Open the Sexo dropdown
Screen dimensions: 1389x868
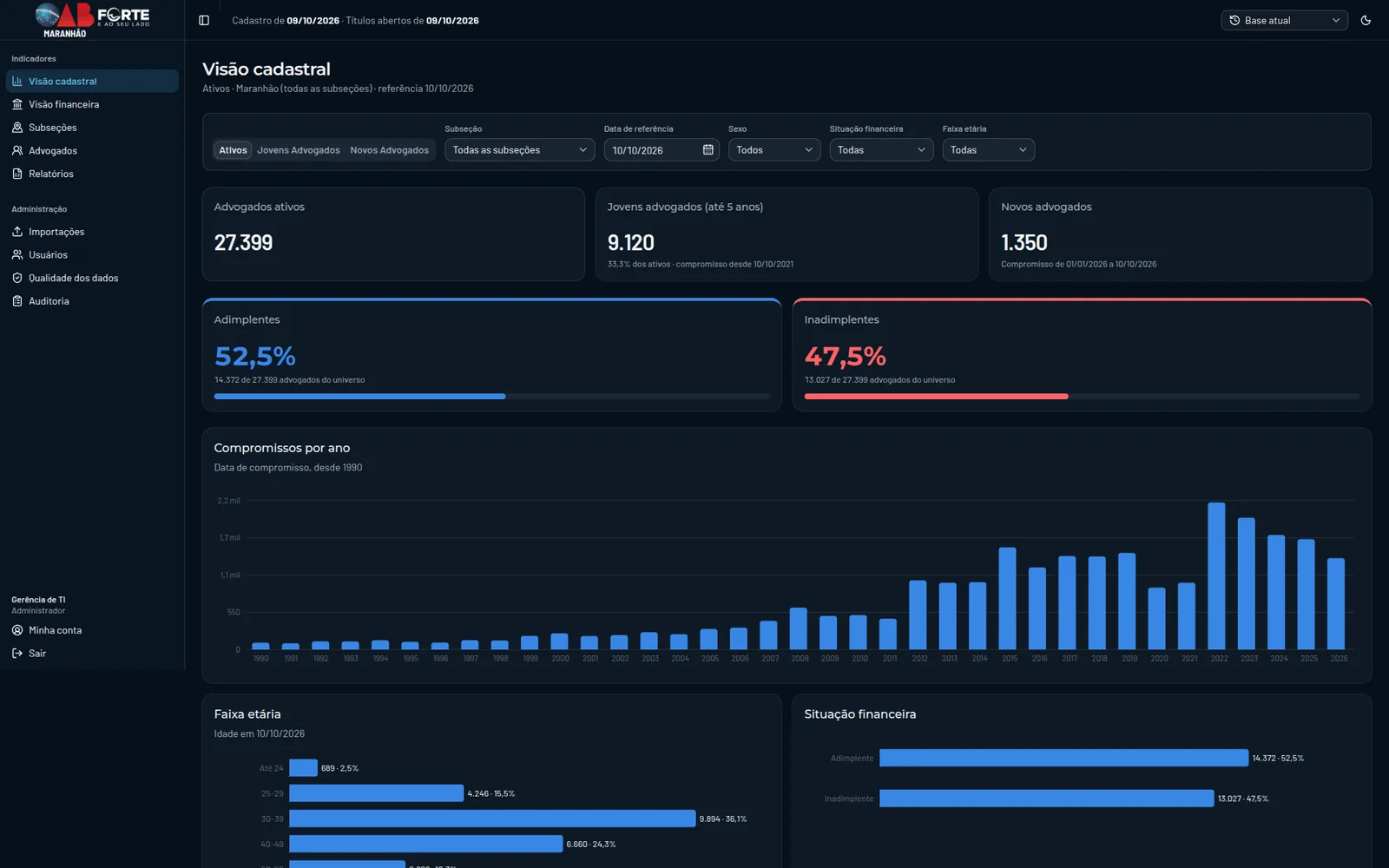point(773,150)
